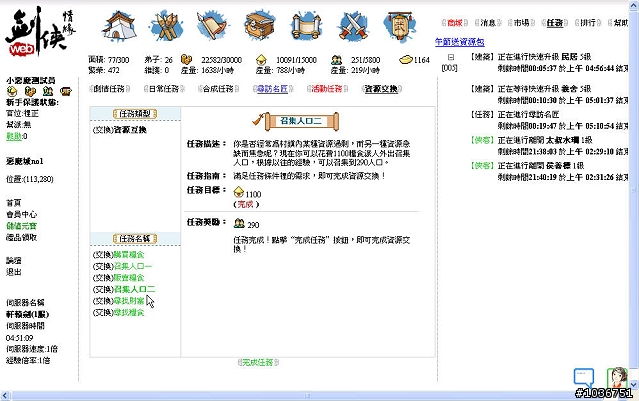Viewport: 639px width, 401px height.
Task: Click the grain resource icon near 10091/15000
Action: coord(261,60)
